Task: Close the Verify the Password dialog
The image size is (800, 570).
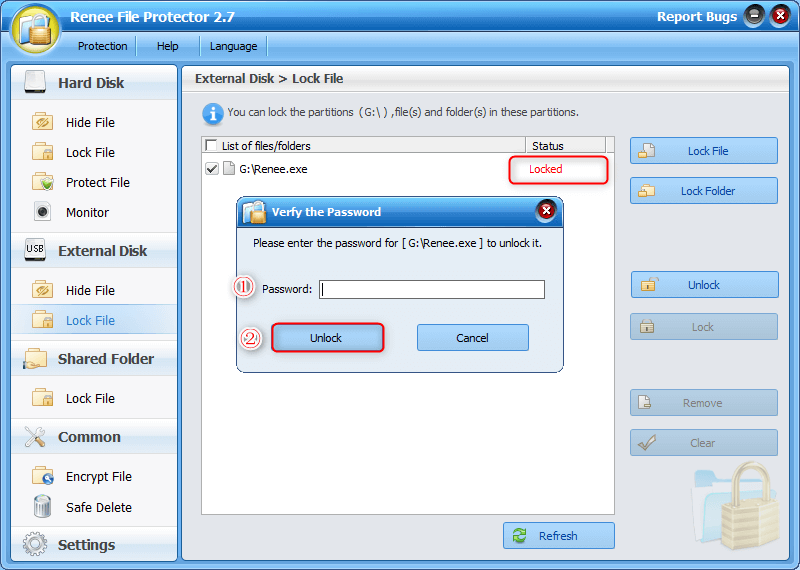Action: pos(546,210)
